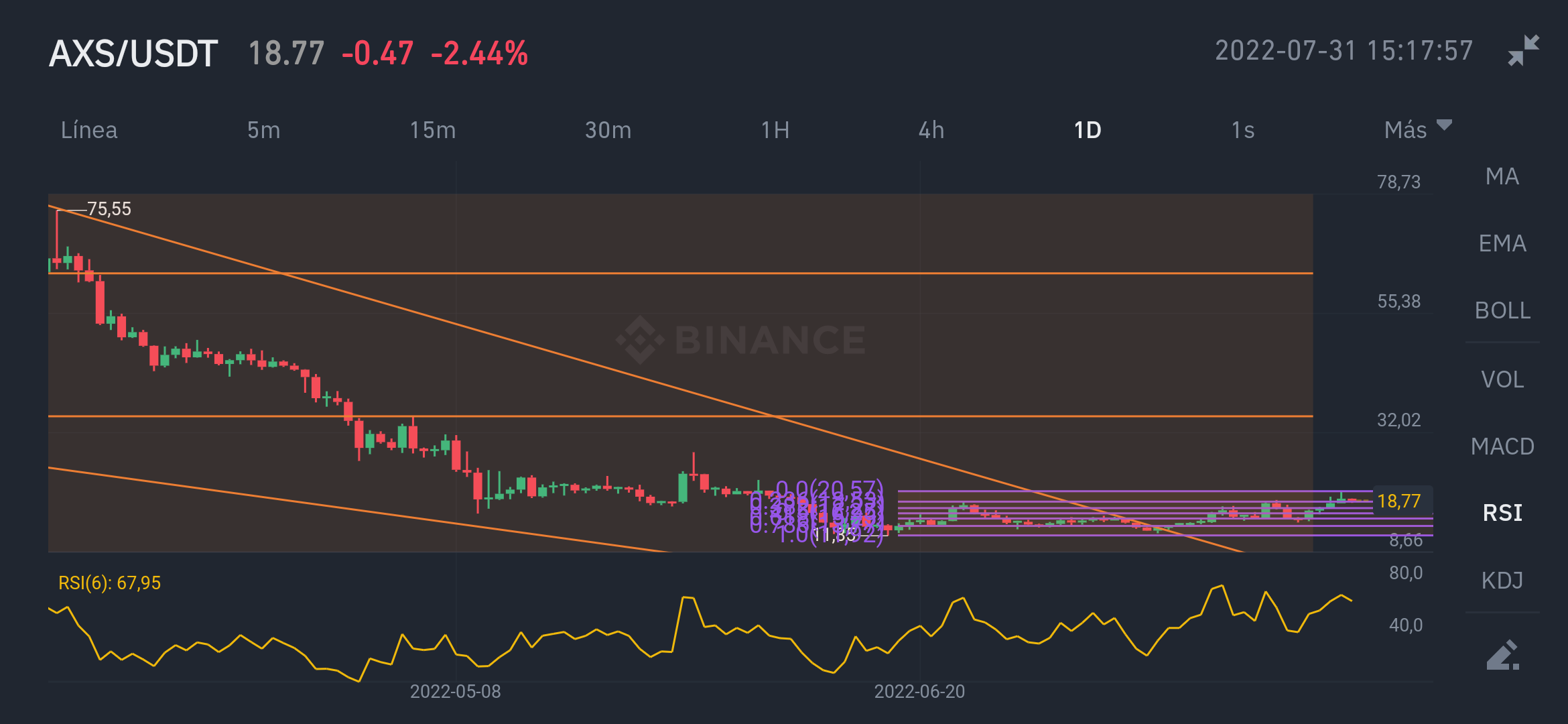Toggle Bollinger bands BOLL overlay
The height and width of the screenshot is (724, 1568).
point(1502,310)
